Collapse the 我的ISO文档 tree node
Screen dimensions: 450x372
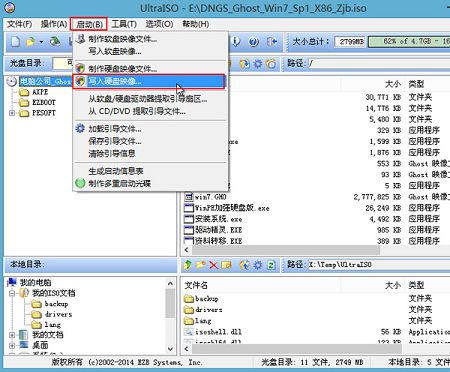tap(12, 293)
